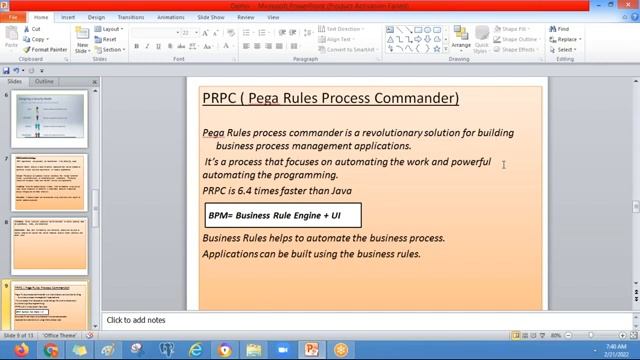This screenshot has width=640, height=360.
Task: Click the Find binoculars icon
Action: [x=553, y=29]
